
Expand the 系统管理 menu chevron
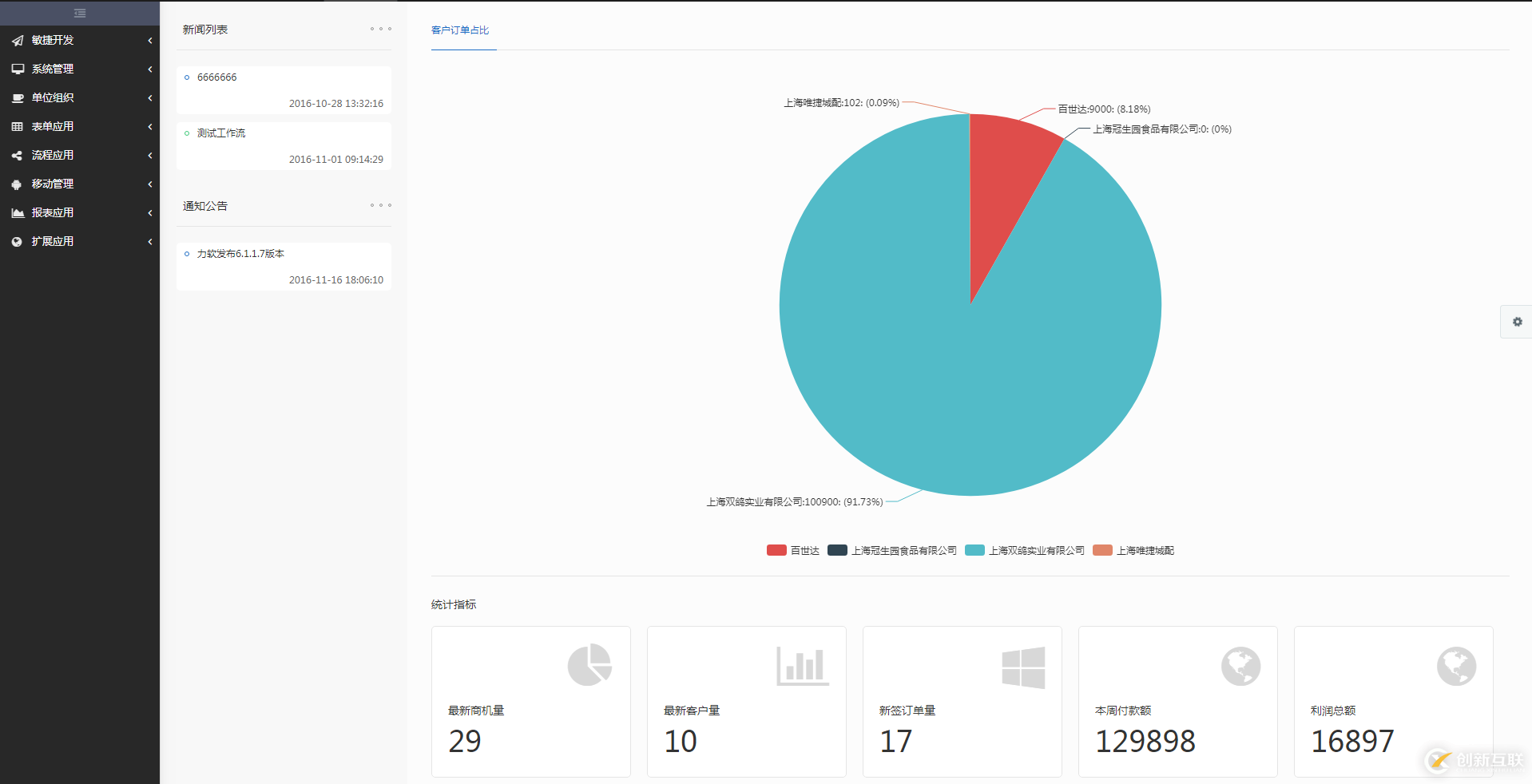coord(149,69)
